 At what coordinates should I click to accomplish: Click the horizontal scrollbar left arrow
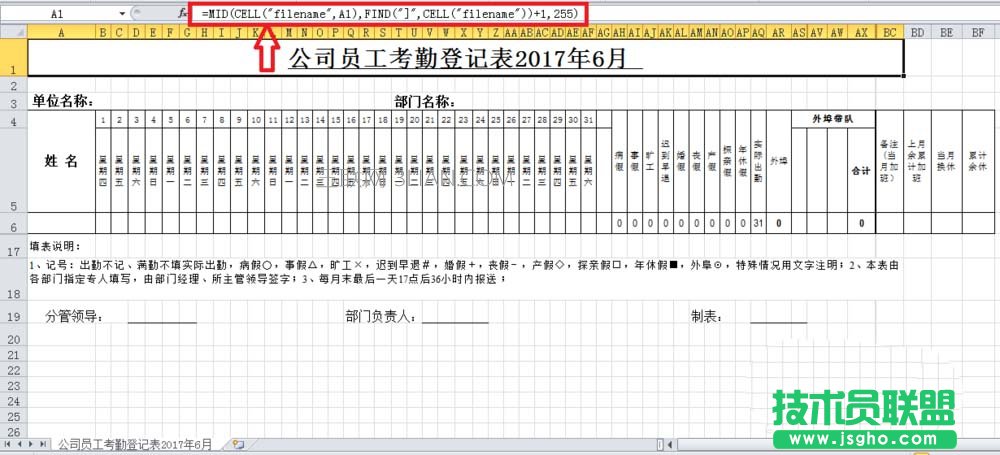(671, 444)
